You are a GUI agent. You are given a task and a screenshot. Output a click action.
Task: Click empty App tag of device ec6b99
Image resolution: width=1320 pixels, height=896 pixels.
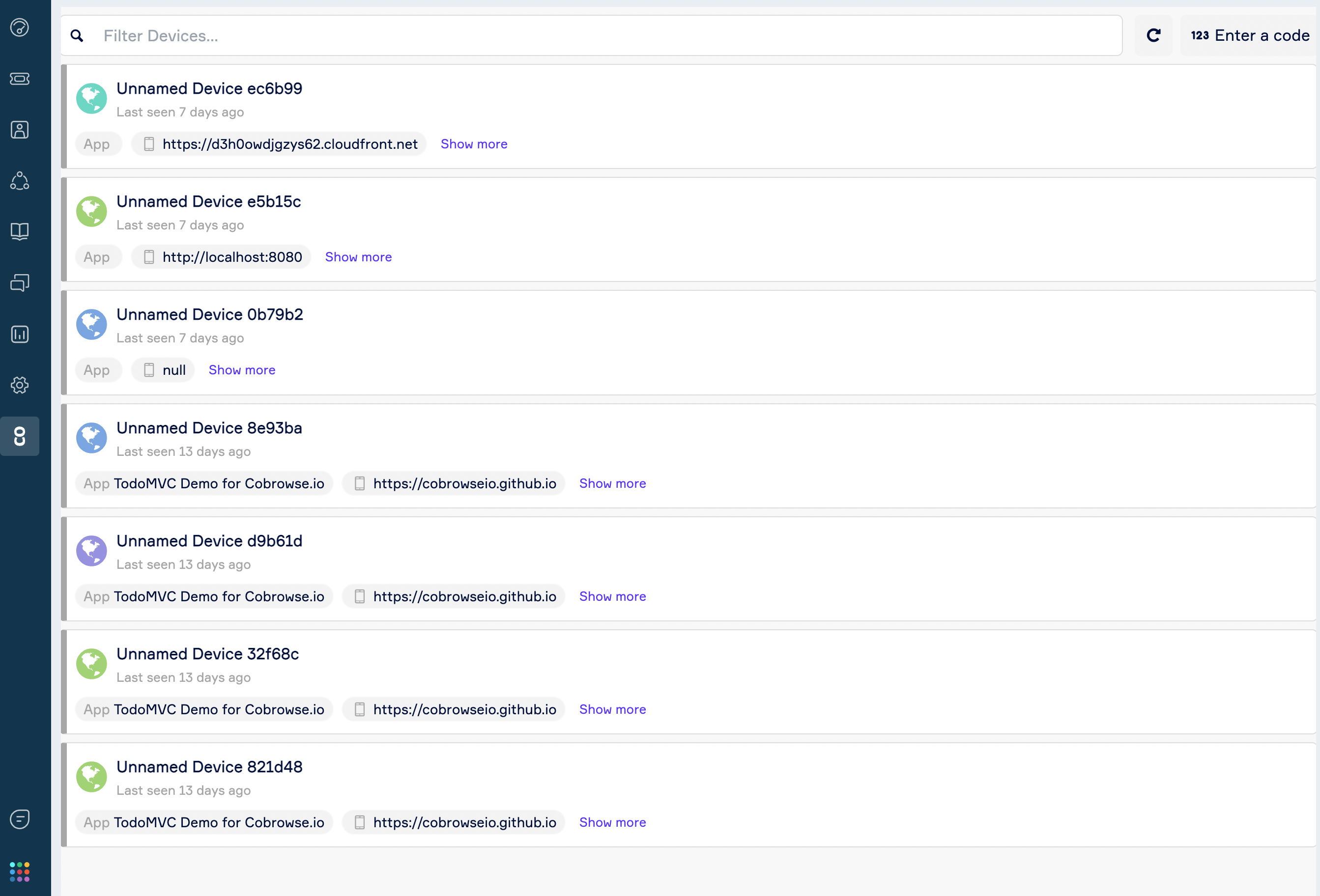pyautogui.click(x=98, y=143)
